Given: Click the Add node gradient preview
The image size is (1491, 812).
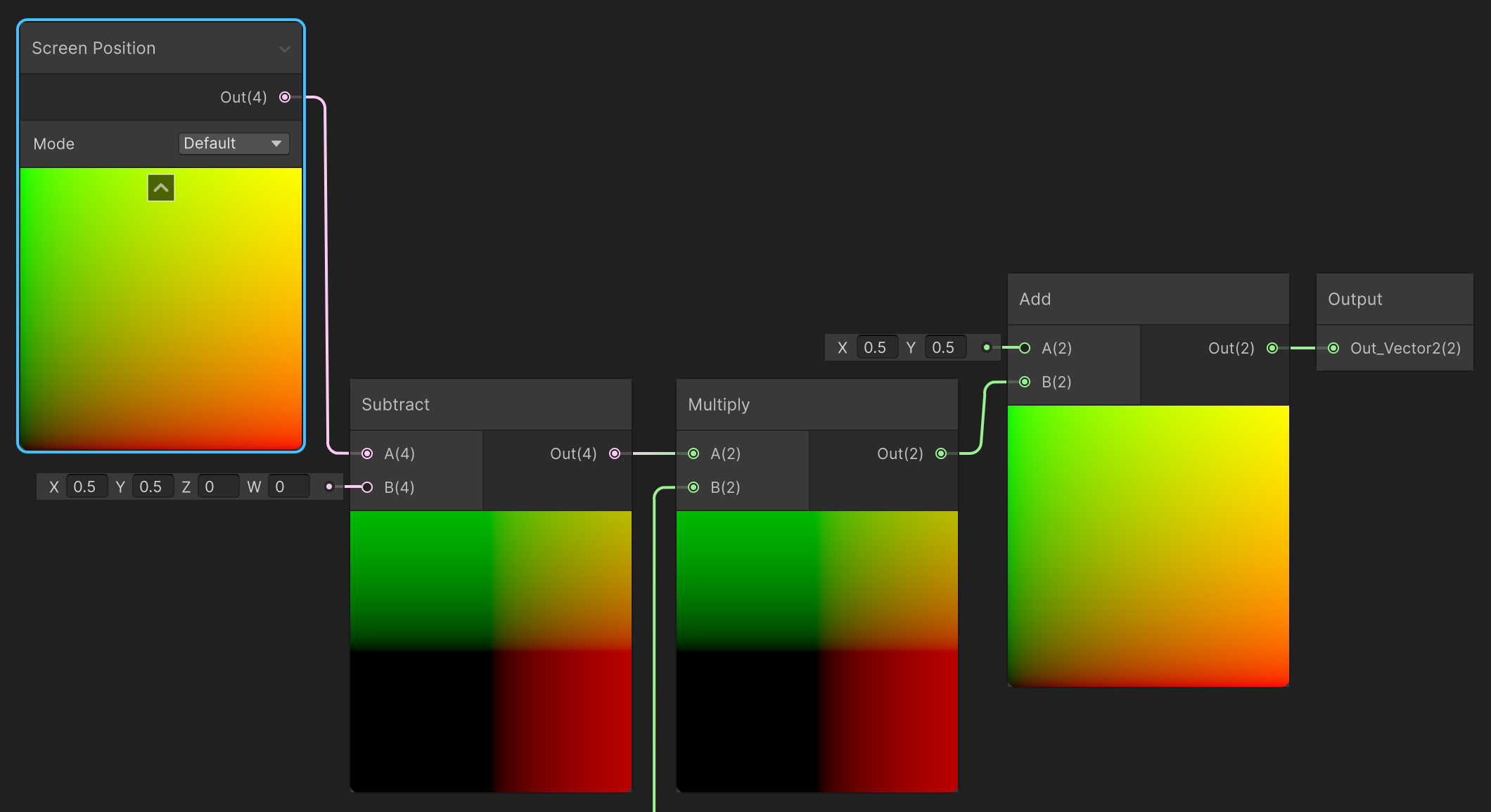Looking at the screenshot, I should pyautogui.click(x=1148, y=546).
